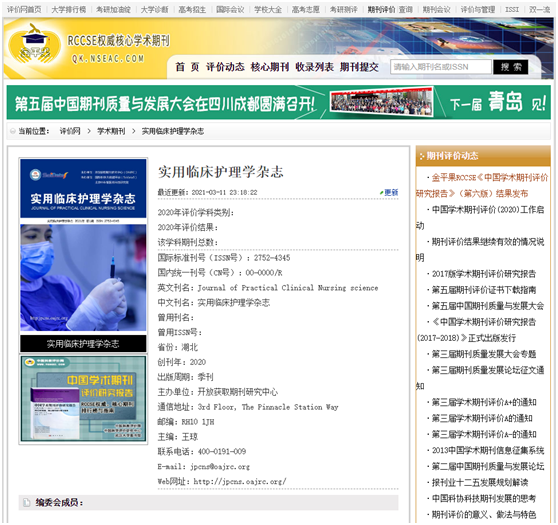
Task: Open 期刊评价 in the top bar
Action: point(381,10)
